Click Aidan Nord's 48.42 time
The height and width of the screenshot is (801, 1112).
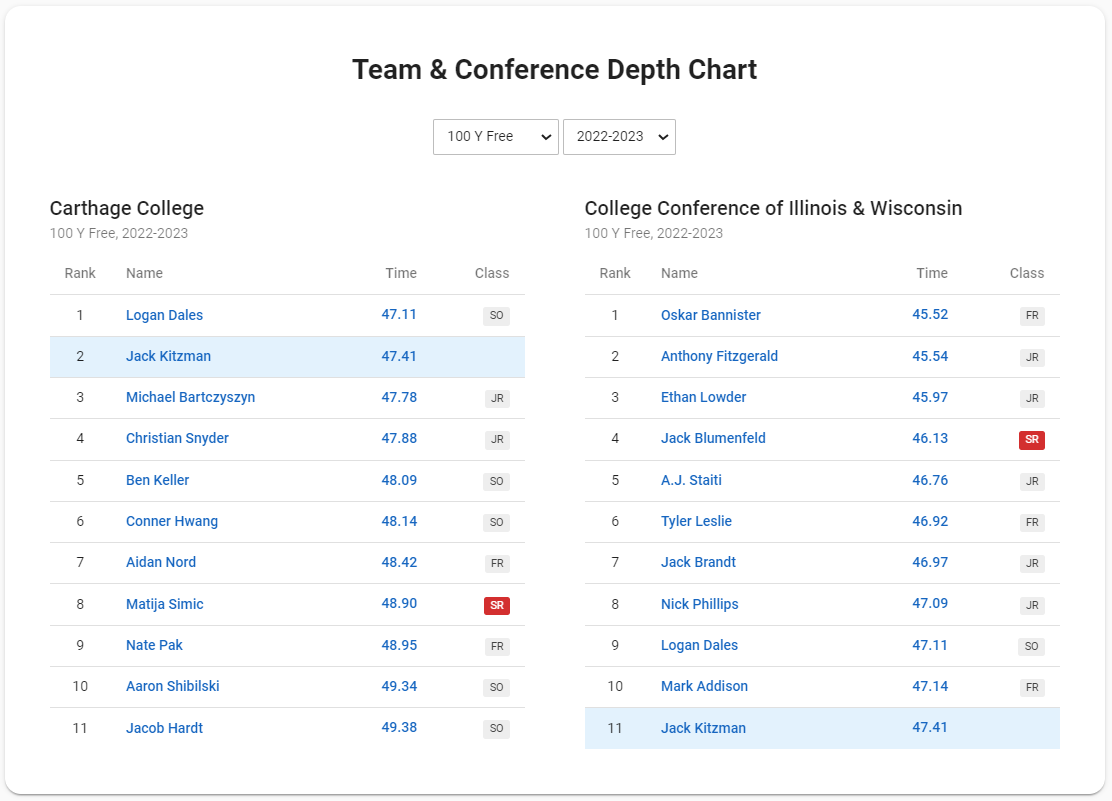point(399,563)
